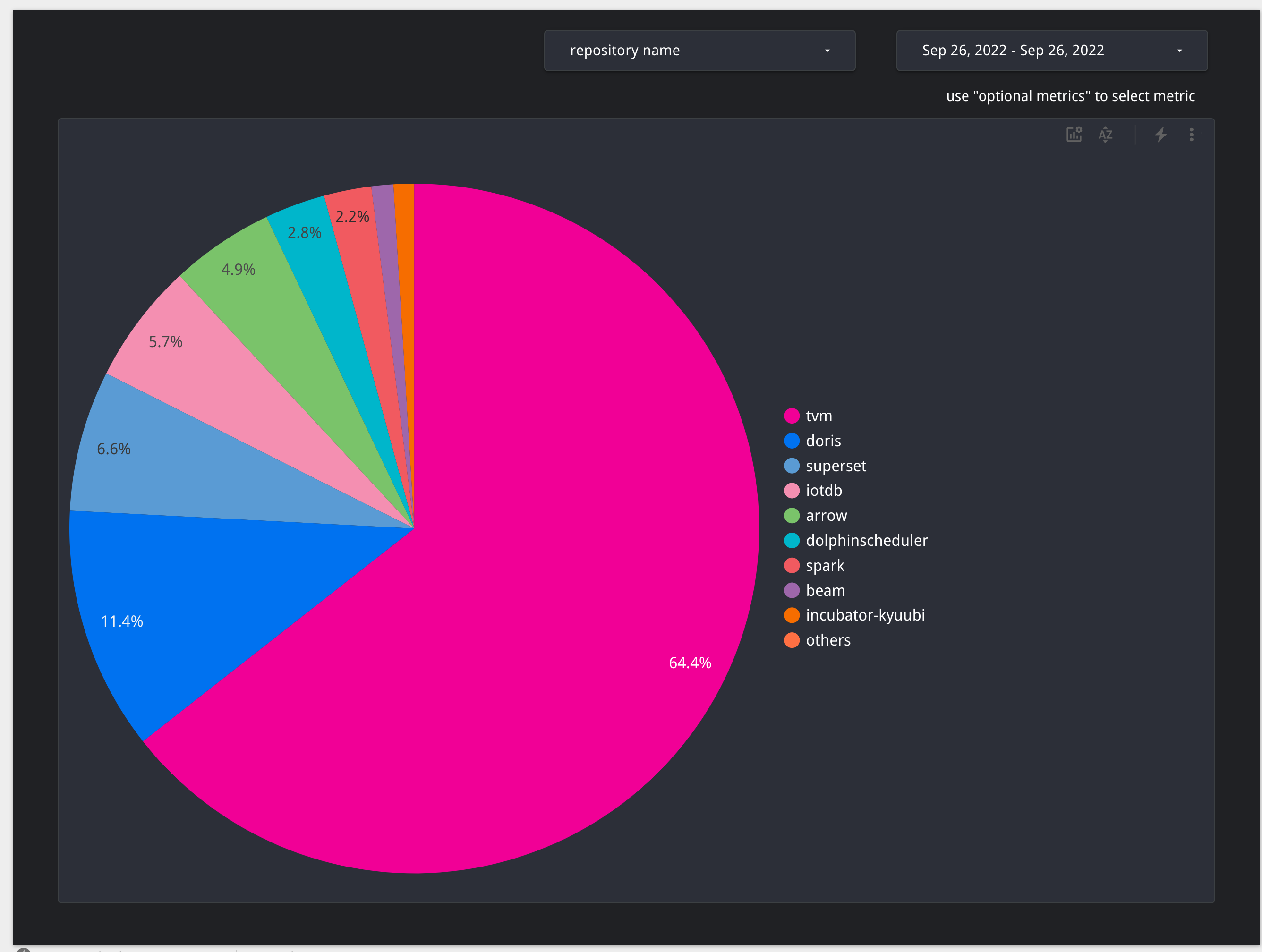Click the tvm legend color dot
Image resolution: width=1262 pixels, height=952 pixels.
coord(792,416)
